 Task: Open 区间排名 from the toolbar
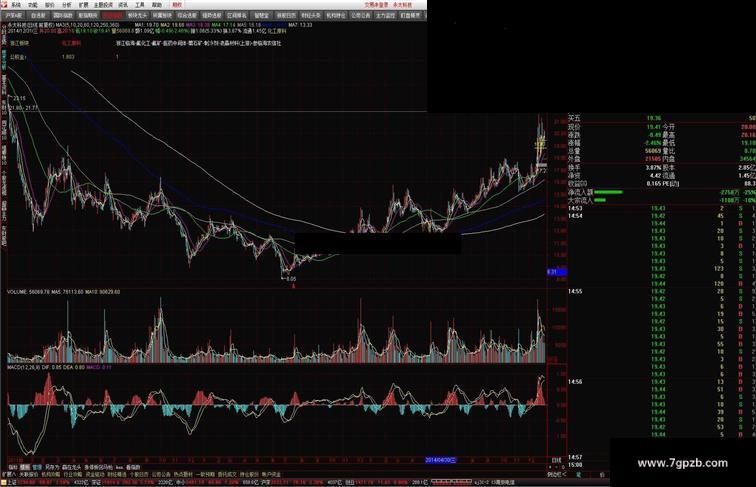pyautogui.click(x=237, y=15)
